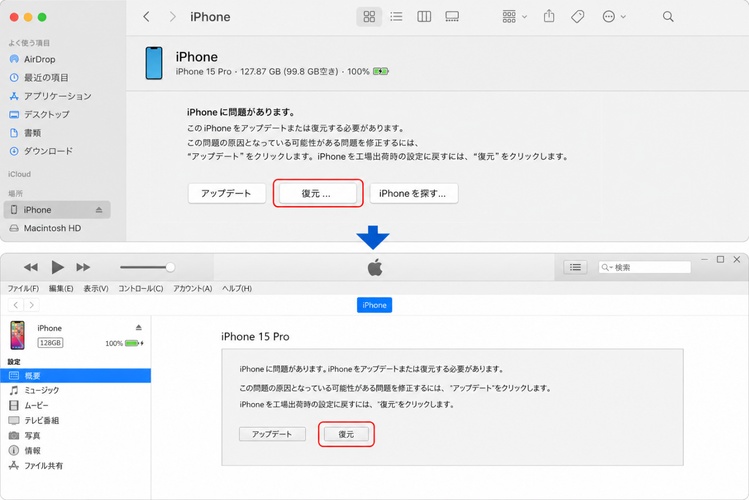Open the アカウント(A) menu
This screenshot has width=749, height=500.
[193, 288]
